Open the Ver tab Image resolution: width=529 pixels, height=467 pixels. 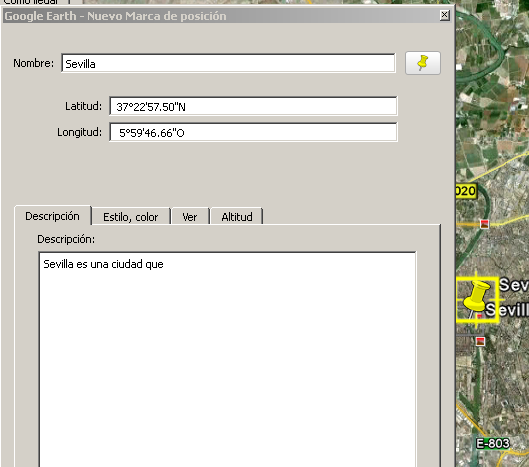pyautogui.click(x=190, y=217)
